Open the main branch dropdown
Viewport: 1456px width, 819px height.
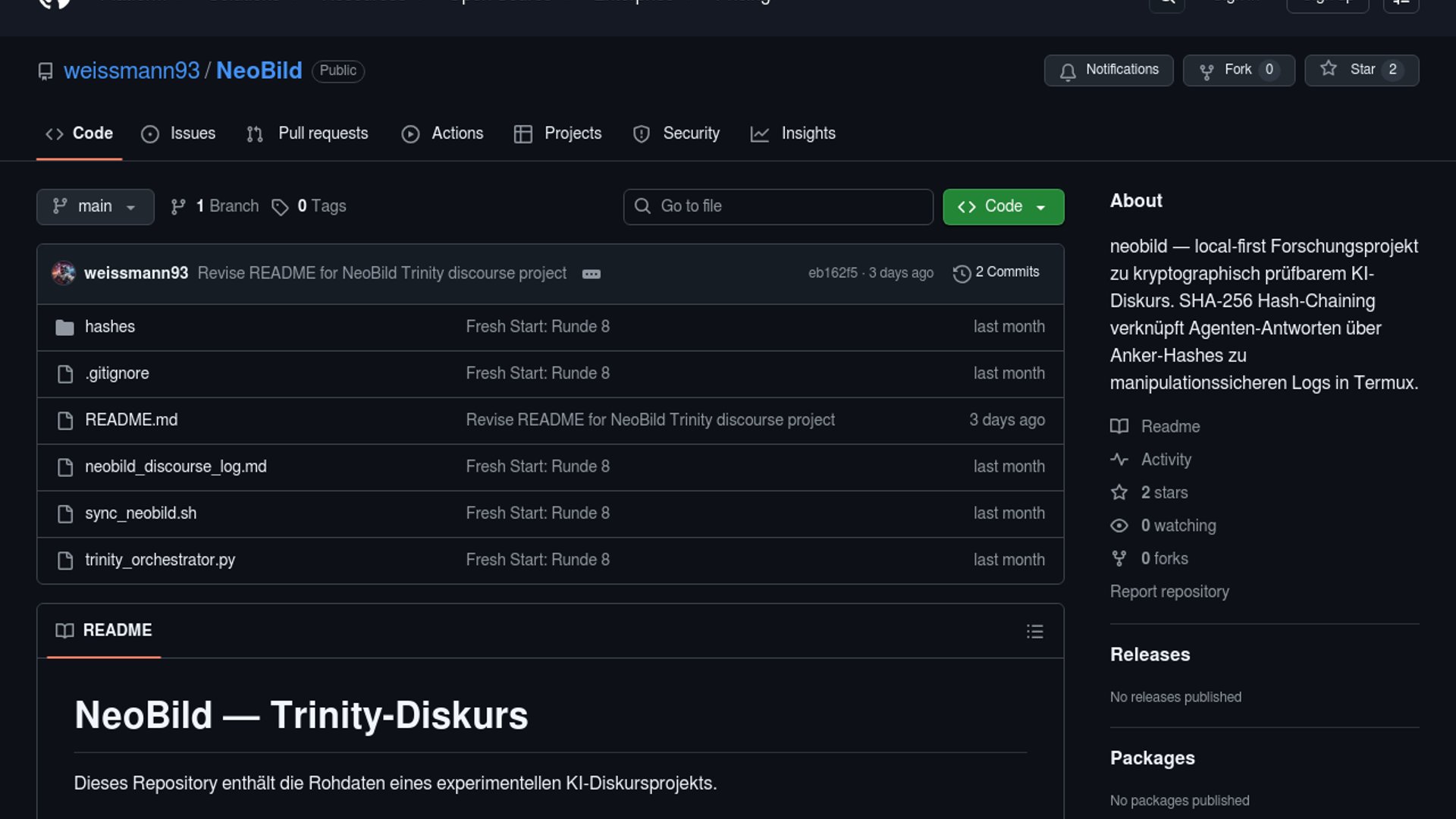click(x=95, y=207)
